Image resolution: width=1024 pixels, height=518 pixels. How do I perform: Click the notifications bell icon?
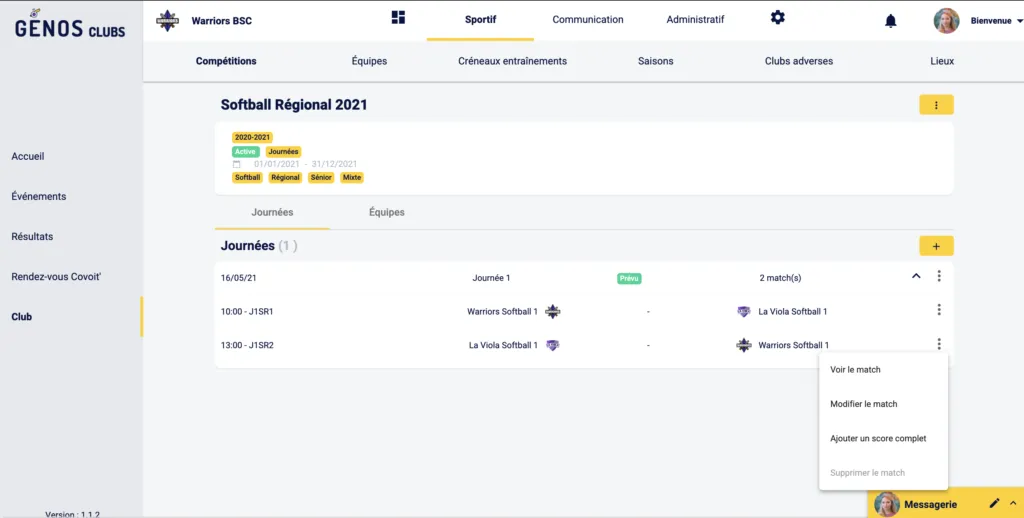[890, 21]
